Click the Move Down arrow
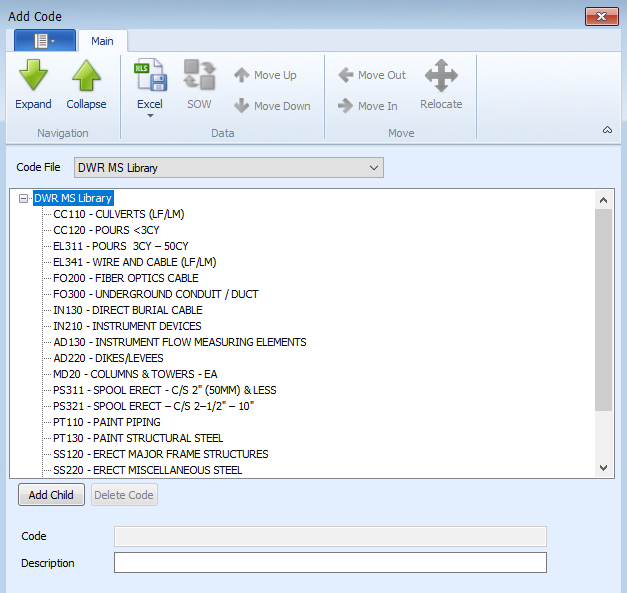The height and width of the screenshot is (593, 627). tap(241, 106)
